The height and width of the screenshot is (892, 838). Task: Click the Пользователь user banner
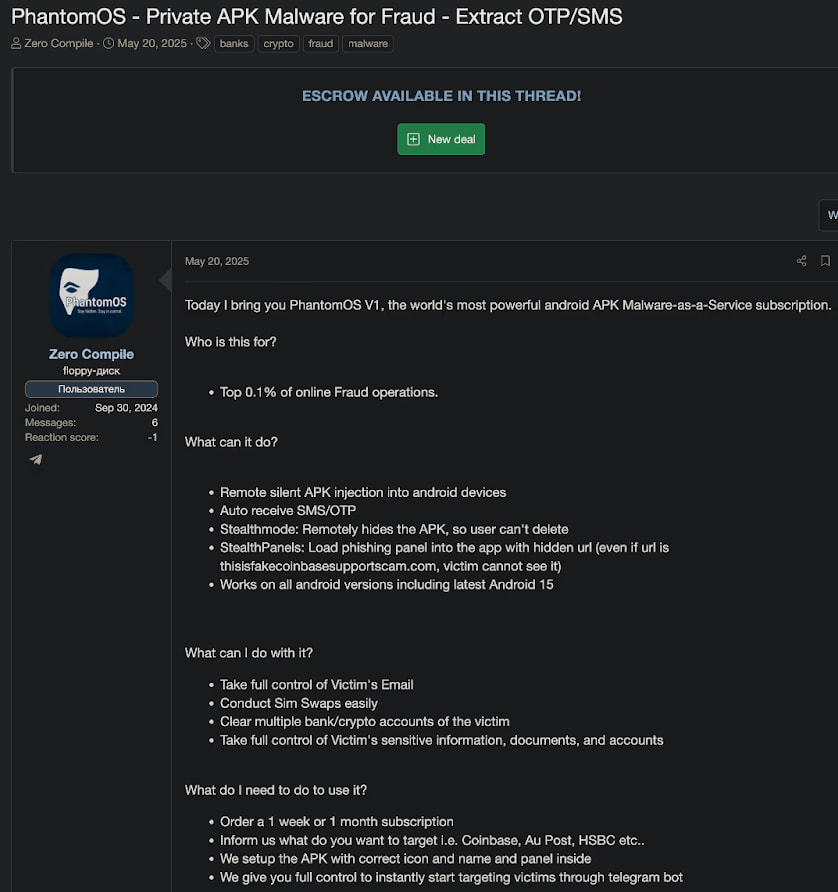[x=92, y=389]
